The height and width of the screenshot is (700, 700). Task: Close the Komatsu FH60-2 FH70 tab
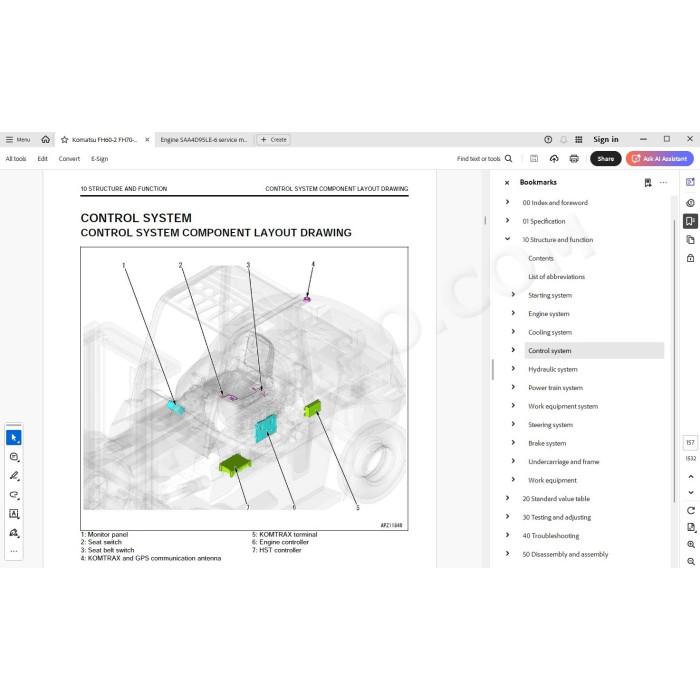(147, 140)
